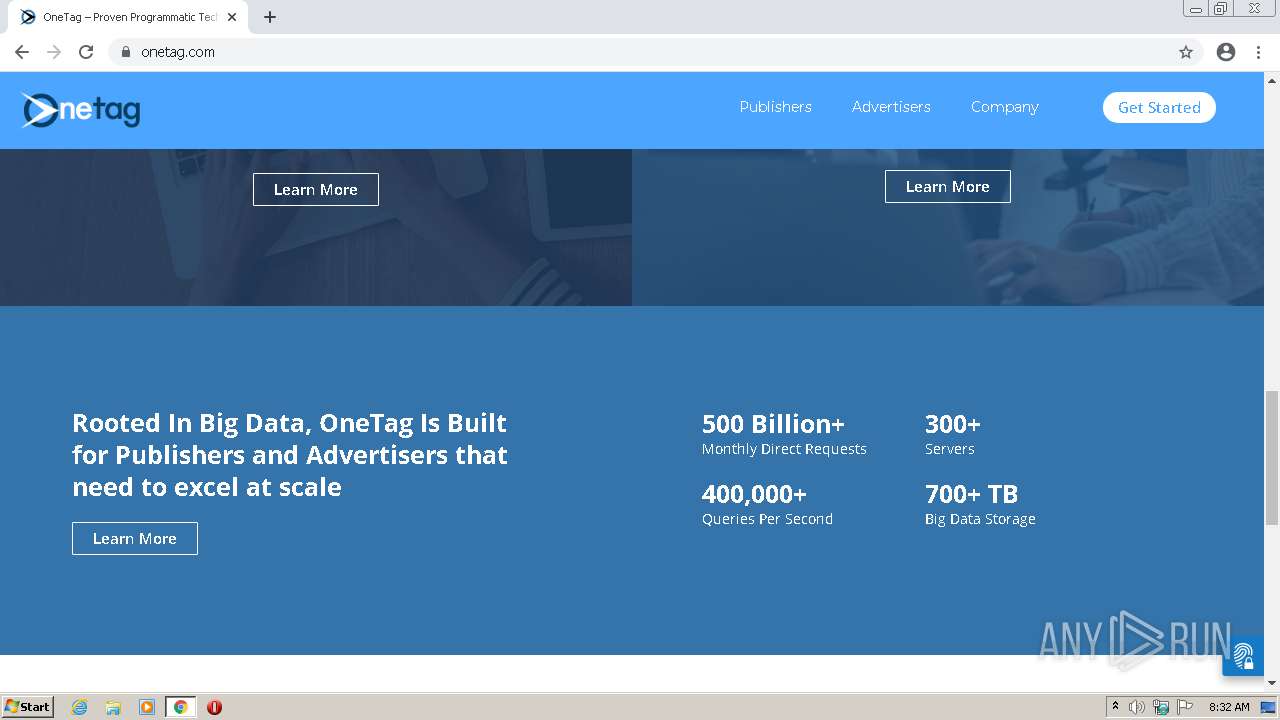Click the system clock 8:32 AM
The image size is (1280, 720).
[1229, 707]
